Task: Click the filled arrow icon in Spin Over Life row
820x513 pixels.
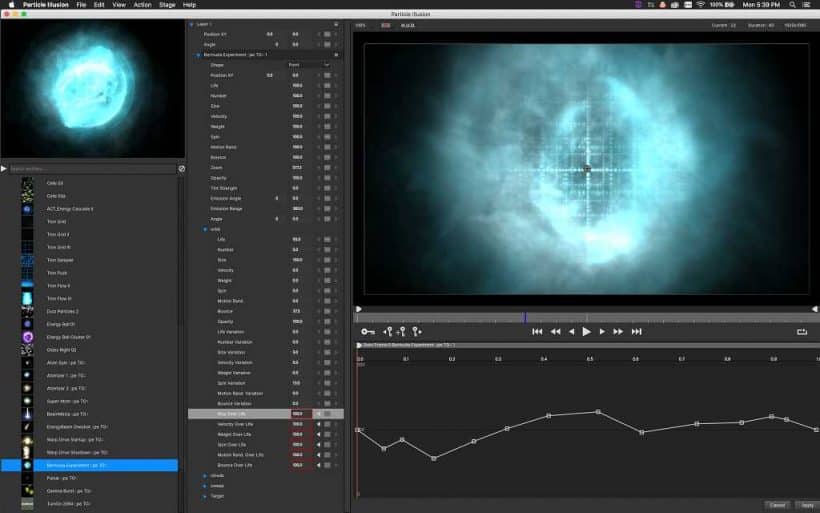Action: point(318,444)
